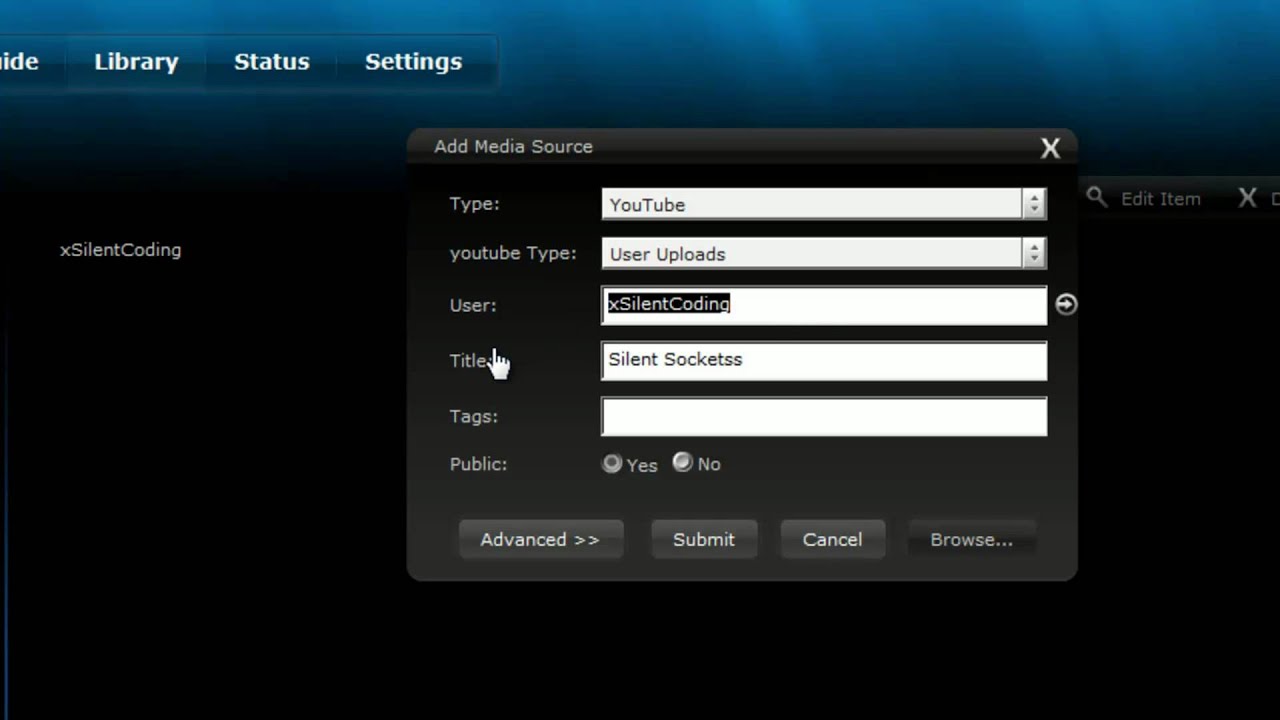Focus the User input field

(x=824, y=305)
